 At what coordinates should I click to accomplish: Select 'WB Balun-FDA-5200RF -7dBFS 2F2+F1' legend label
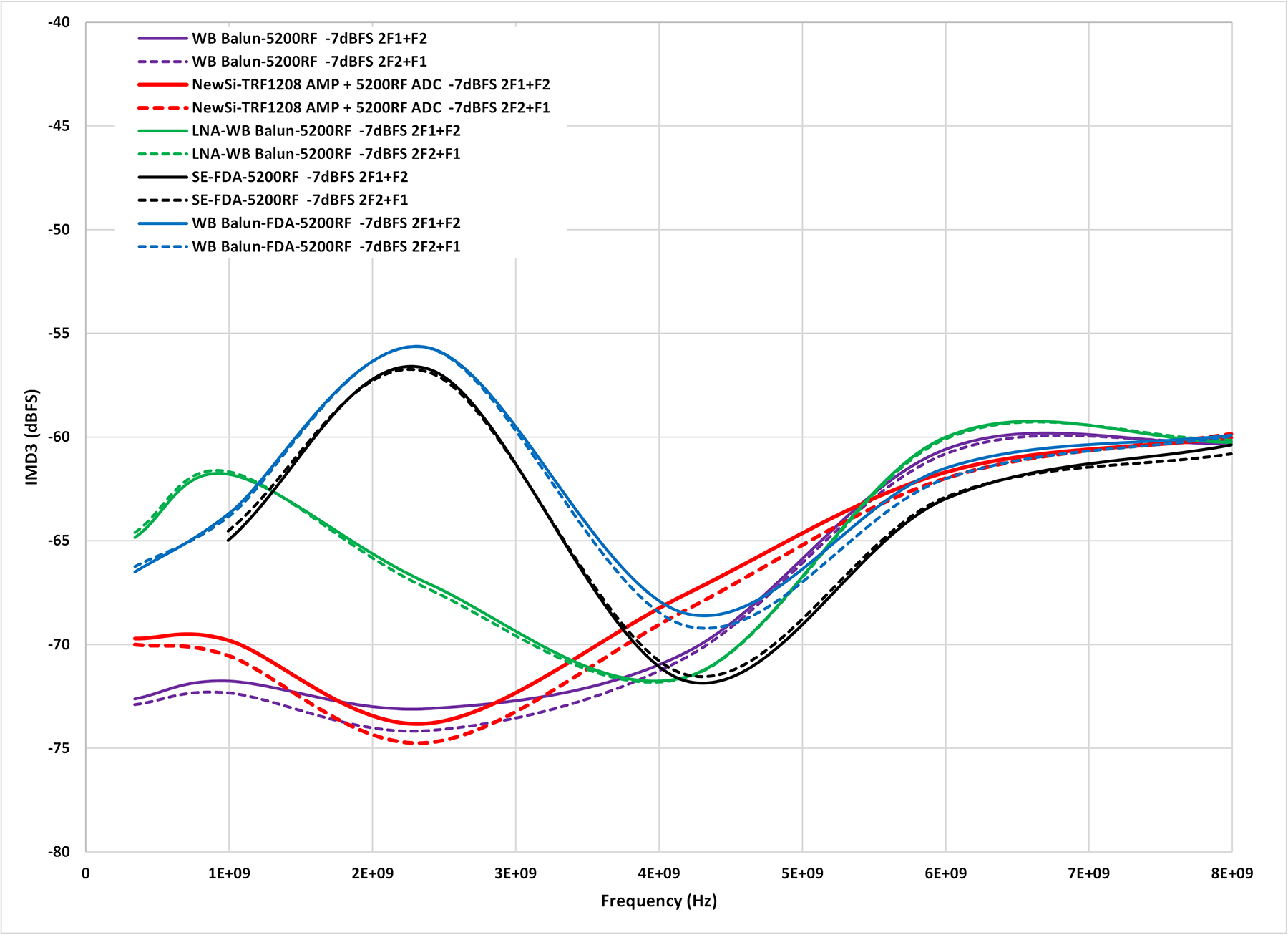[326, 247]
